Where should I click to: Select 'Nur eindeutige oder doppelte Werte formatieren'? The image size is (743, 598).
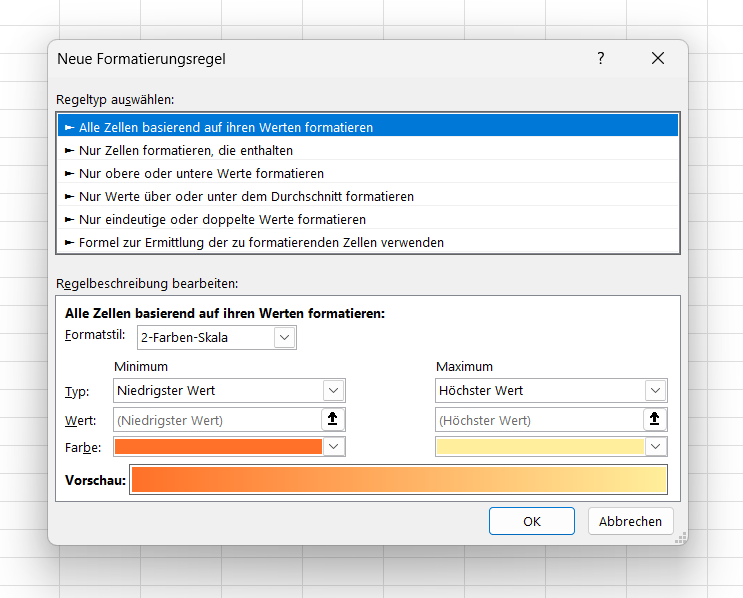pyautogui.click(x=222, y=219)
